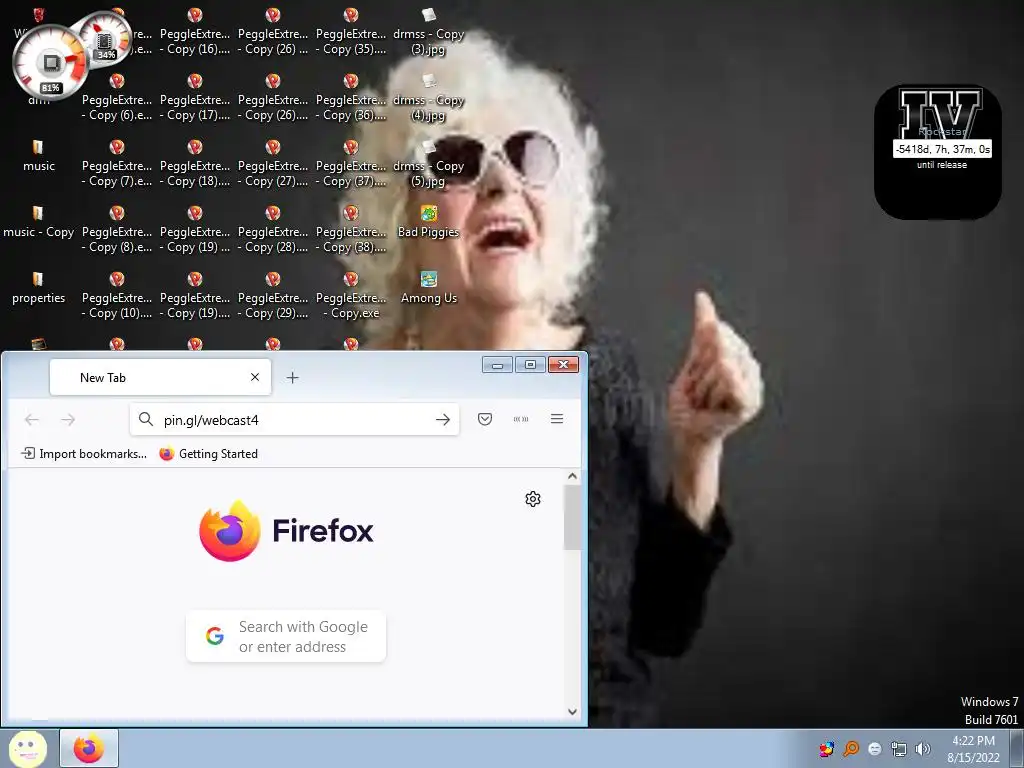Select drmss - Copy (4).jpg file

tap(428, 97)
